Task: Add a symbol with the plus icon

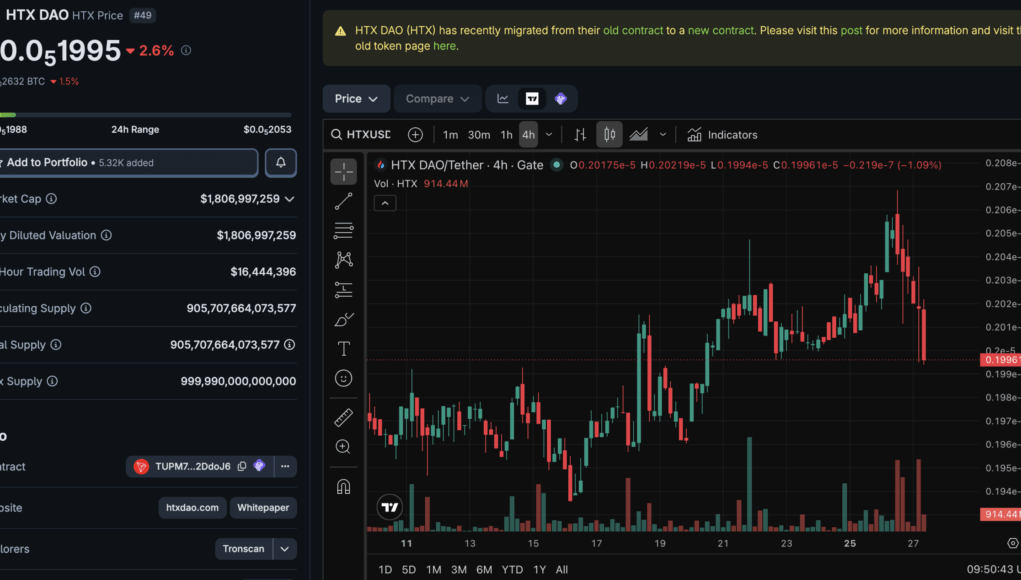Action: coord(415,135)
